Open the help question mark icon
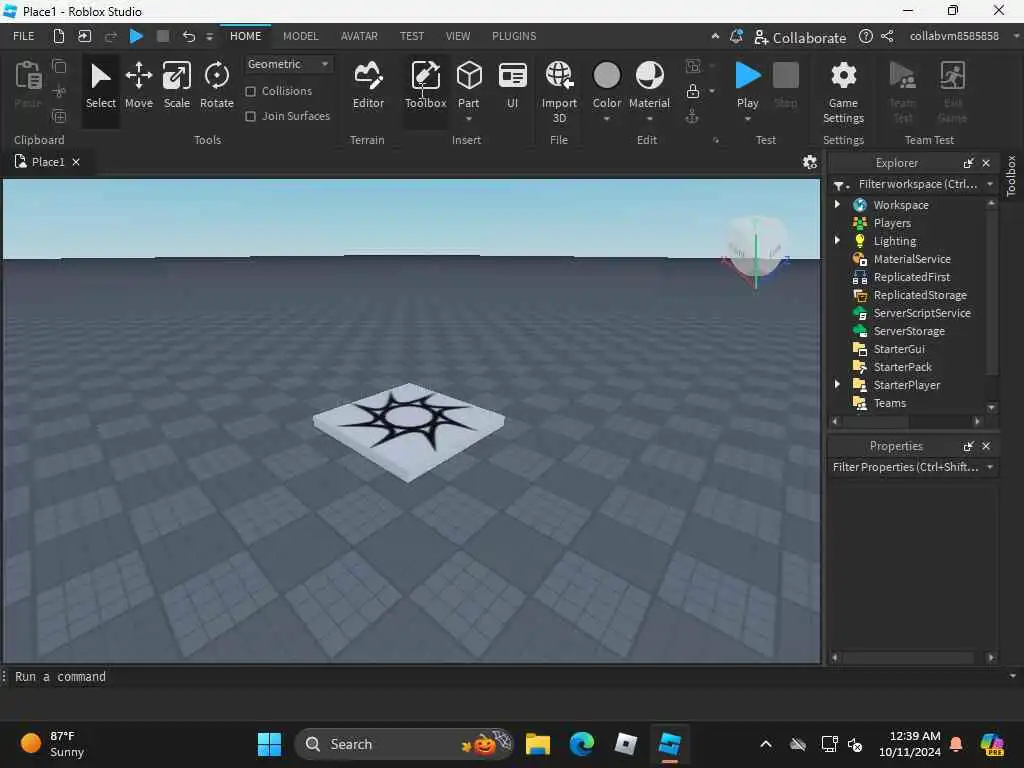Screen dimensions: 1024x768 point(865,37)
